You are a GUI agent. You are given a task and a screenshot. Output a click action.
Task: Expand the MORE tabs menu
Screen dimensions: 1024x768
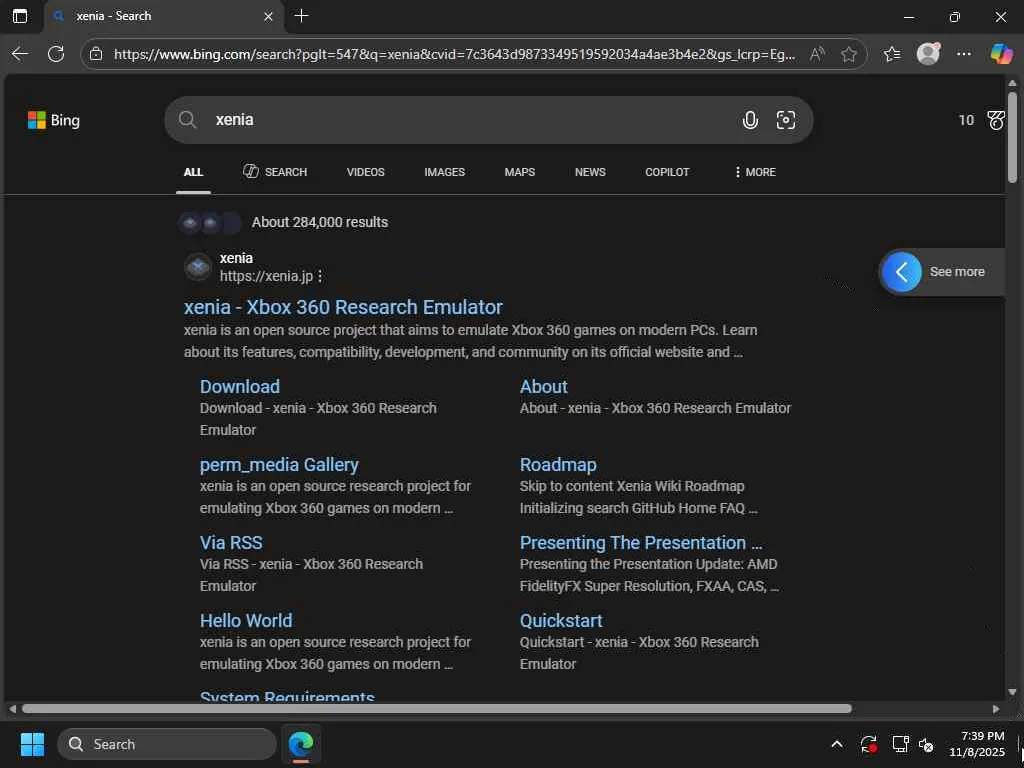755,172
